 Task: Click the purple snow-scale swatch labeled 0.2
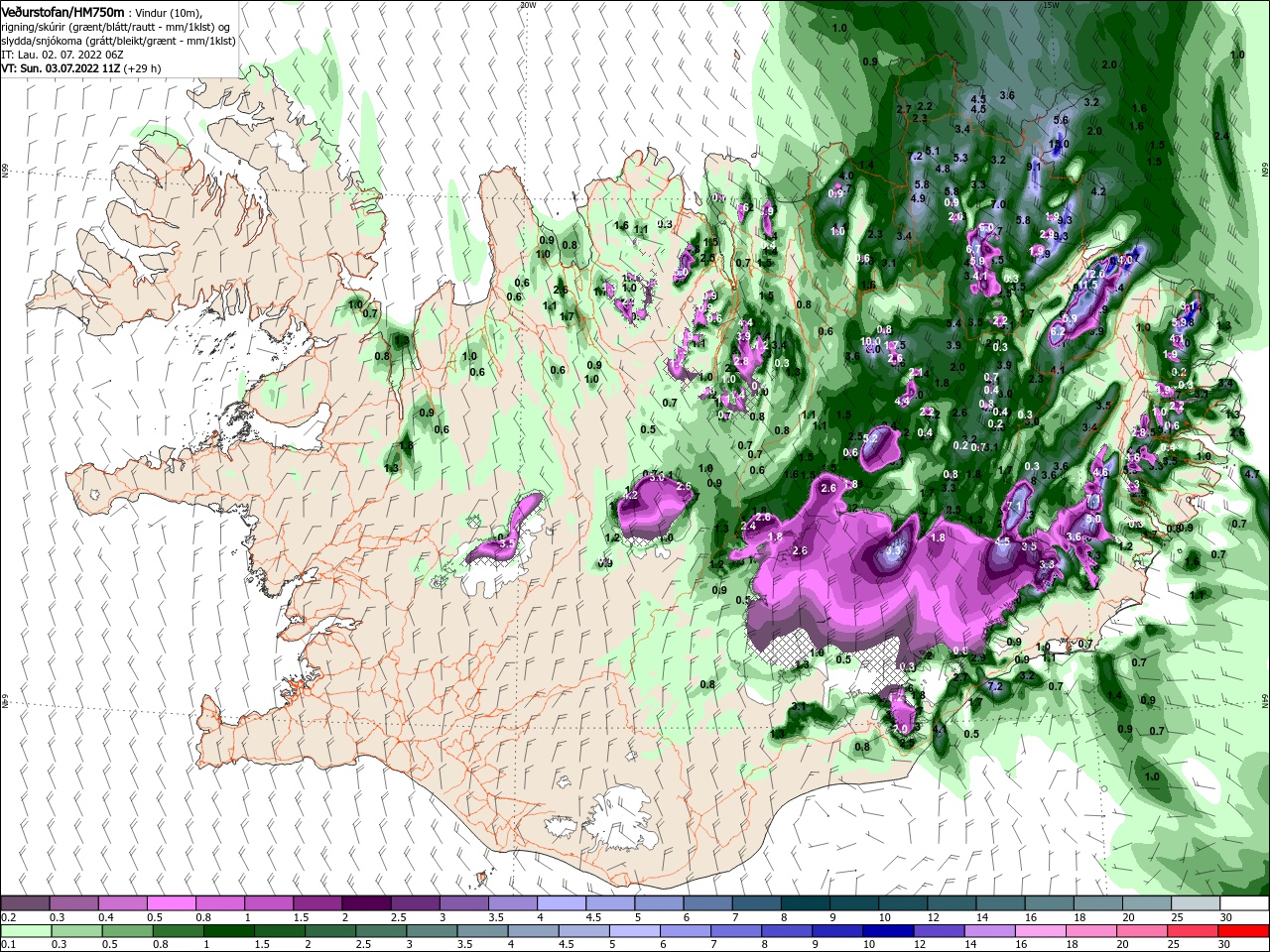coord(25,903)
